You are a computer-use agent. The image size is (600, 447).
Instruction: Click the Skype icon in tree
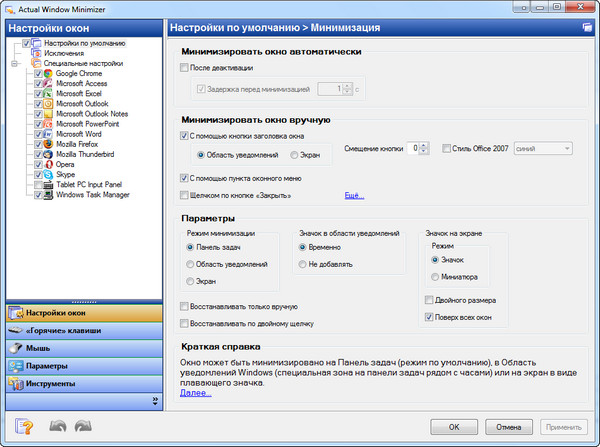(x=48, y=175)
